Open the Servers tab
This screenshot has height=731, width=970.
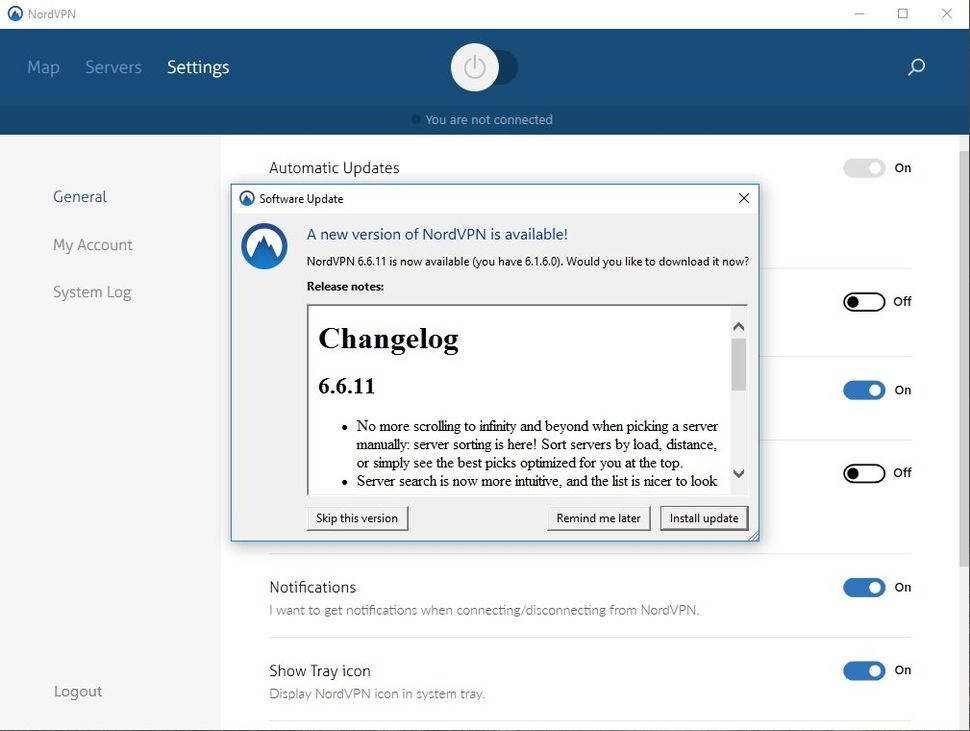pyautogui.click(x=113, y=67)
